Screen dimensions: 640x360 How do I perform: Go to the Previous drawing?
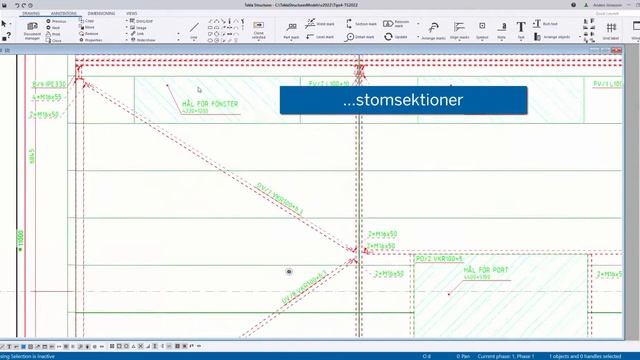pyautogui.click(x=56, y=21)
